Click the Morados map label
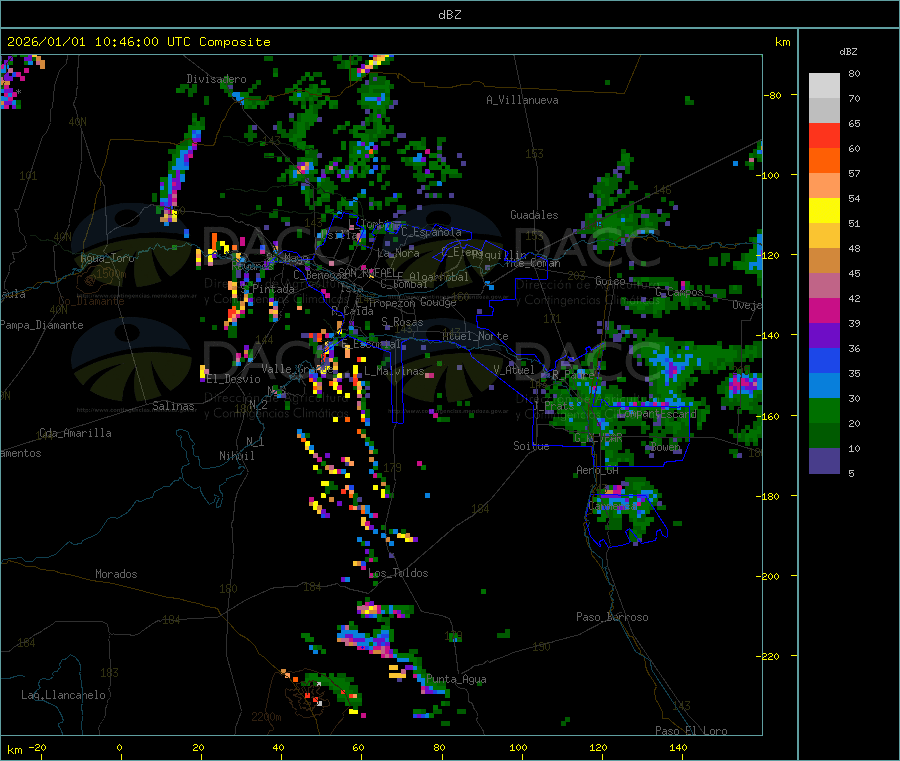The image size is (900, 761). pyautogui.click(x=116, y=574)
